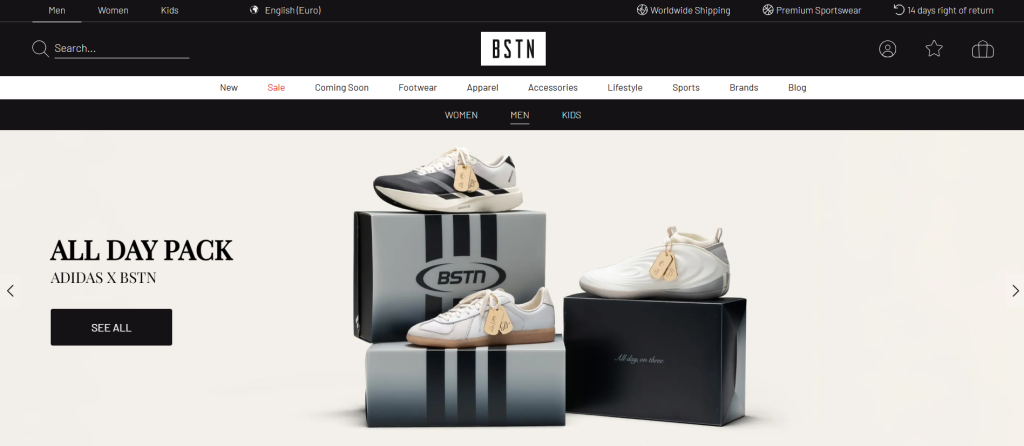This screenshot has width=1024, height=446.
Task: Switch to Women in top bar
Action: click(113, 10)
